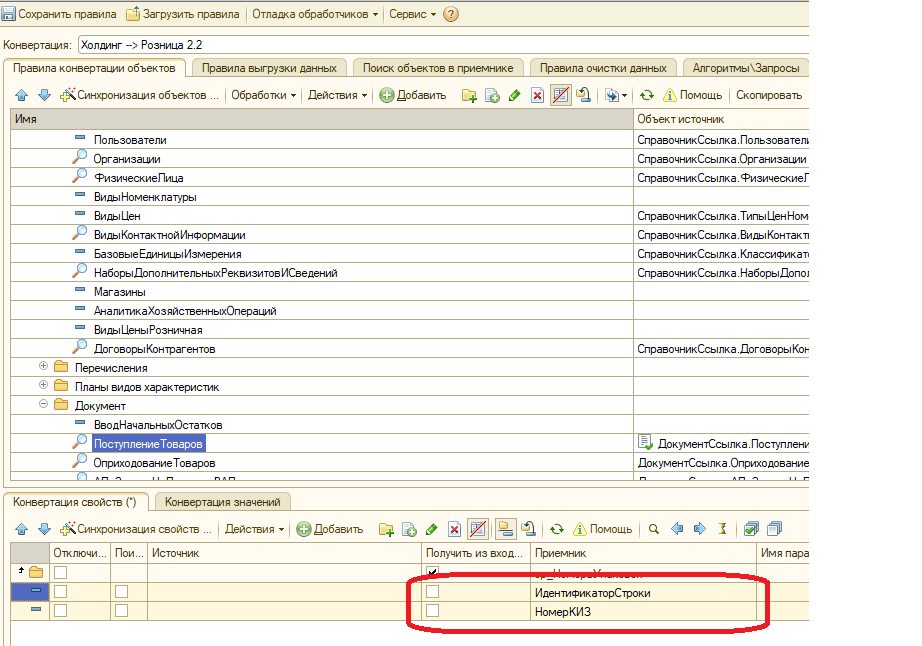The height and width of the screenshot is (646, 922).
Task: Select the ОприходованиеТоваров document rule
Action: tap(154, 463)
